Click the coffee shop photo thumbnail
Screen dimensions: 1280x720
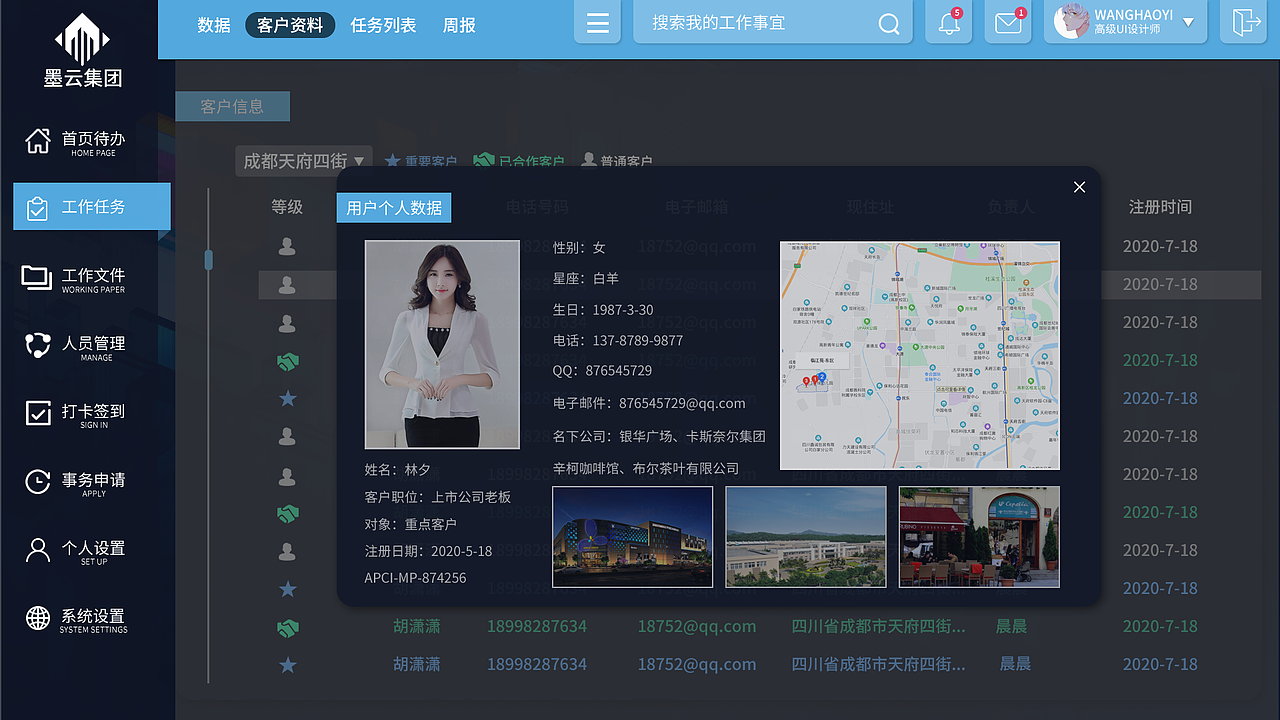click(978, 537)
